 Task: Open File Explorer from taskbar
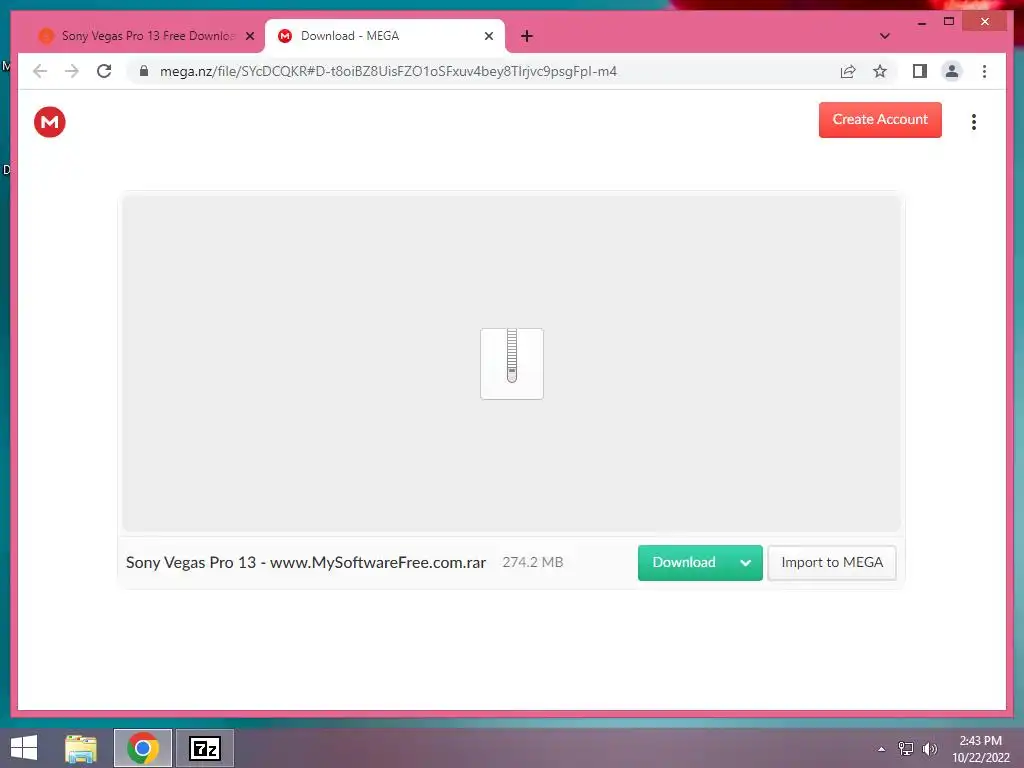81,748
